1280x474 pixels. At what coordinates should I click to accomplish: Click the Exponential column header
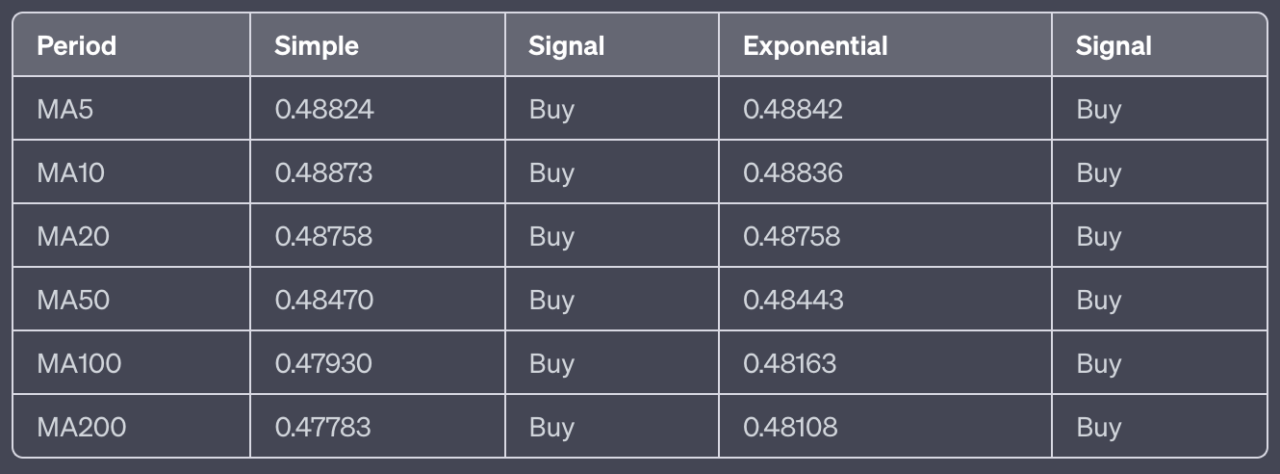[815, 46]
